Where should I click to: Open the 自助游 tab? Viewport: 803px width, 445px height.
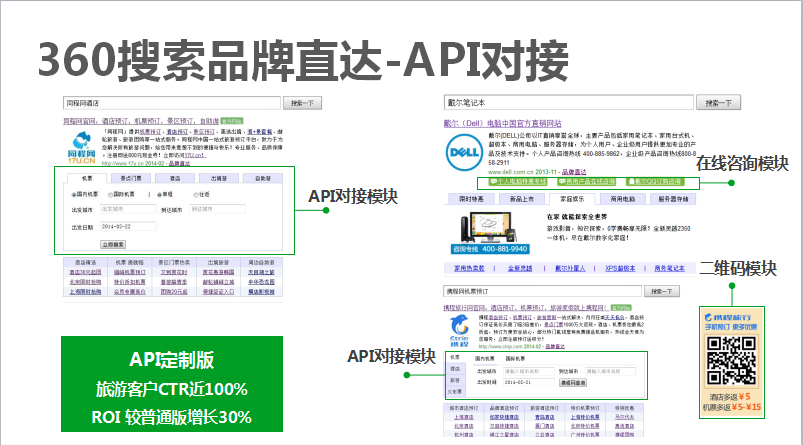[x=263, y=178]
